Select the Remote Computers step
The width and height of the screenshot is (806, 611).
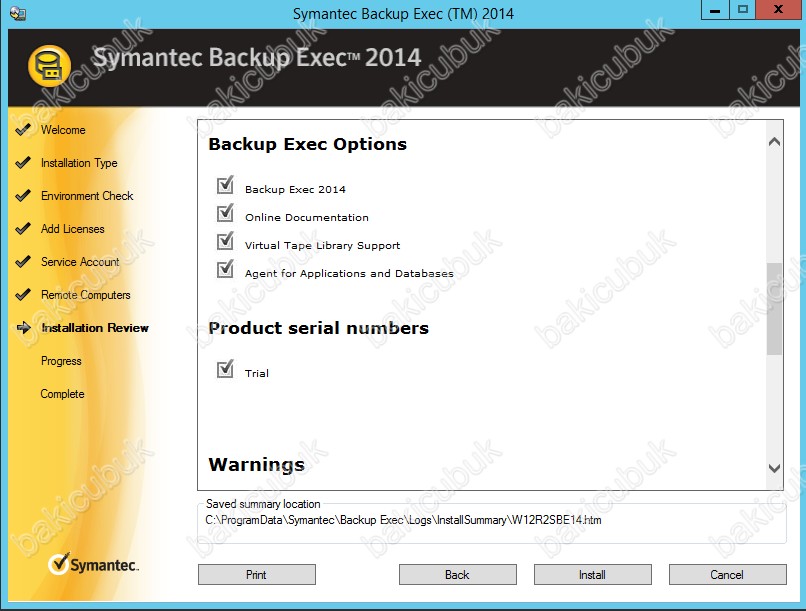[x=85, y=295]
